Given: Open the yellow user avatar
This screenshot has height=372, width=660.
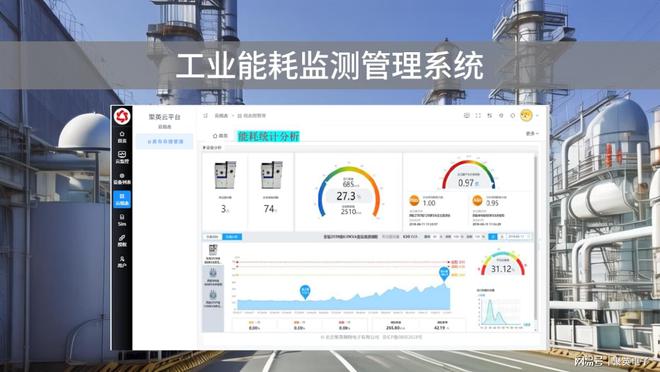Looking at the screenshot, I should pos(526,115).
